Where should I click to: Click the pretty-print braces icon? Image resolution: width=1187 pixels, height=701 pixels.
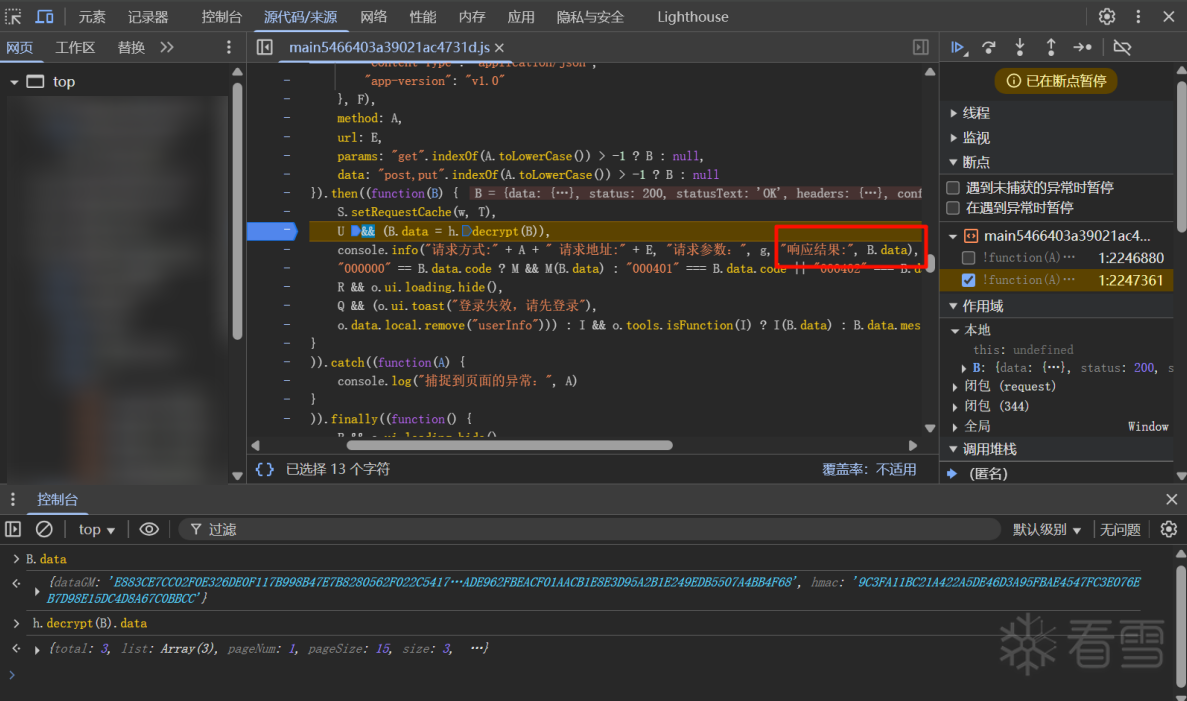point(264,469)
